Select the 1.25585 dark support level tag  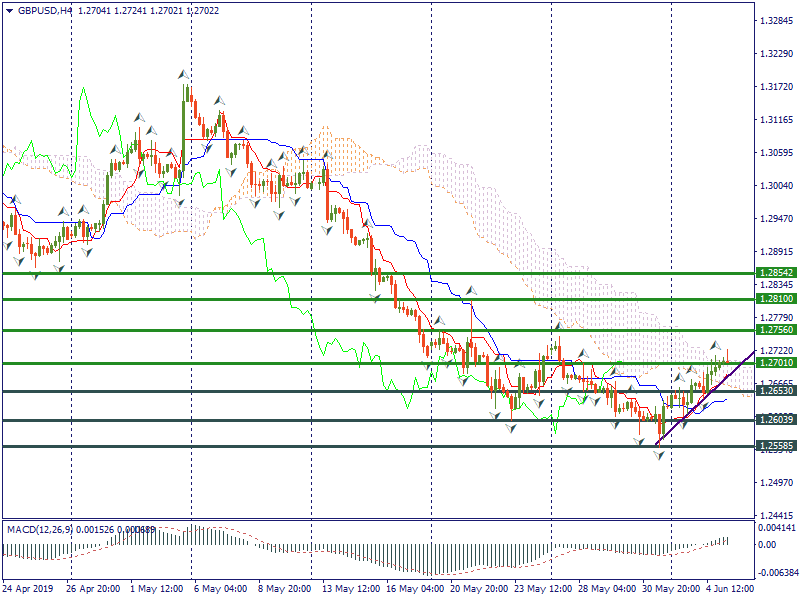click(776, 446)
